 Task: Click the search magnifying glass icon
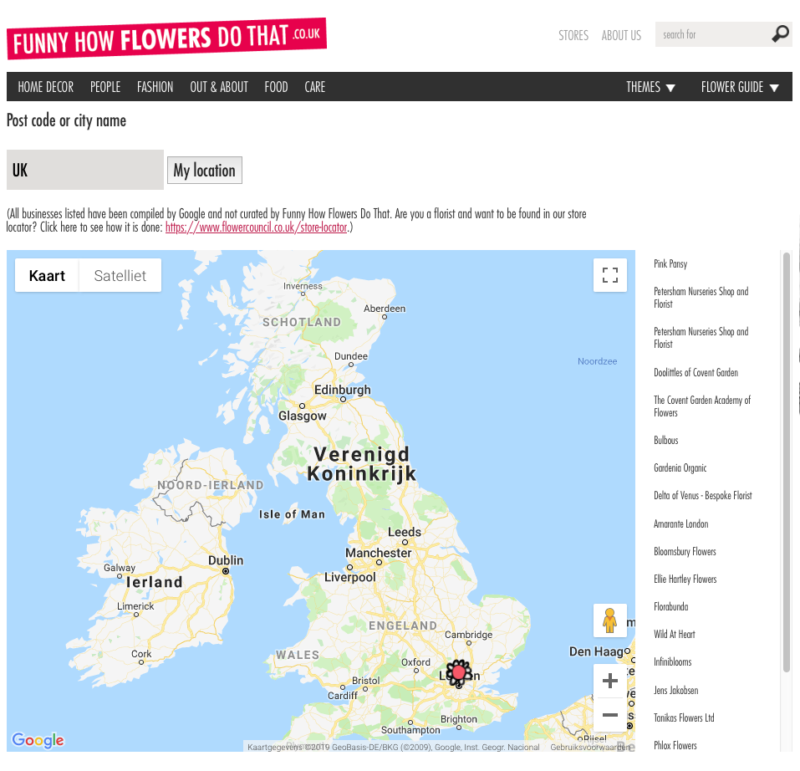tap(780, 34)
